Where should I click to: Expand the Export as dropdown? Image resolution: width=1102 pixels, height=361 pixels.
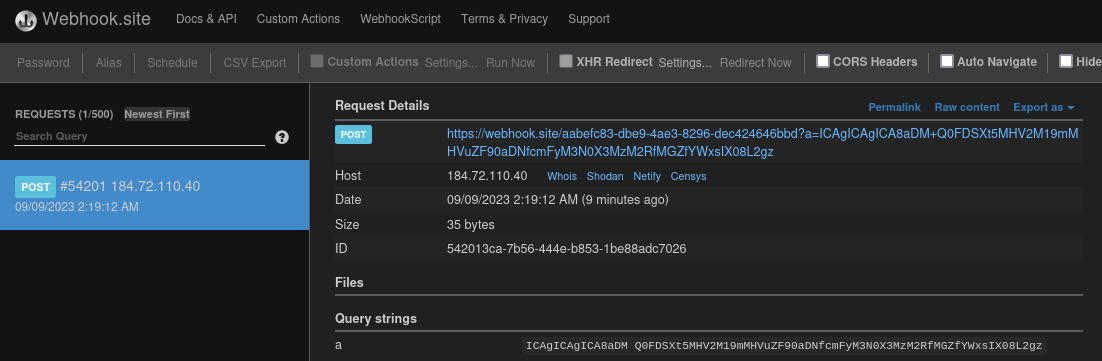[1044, 107]
